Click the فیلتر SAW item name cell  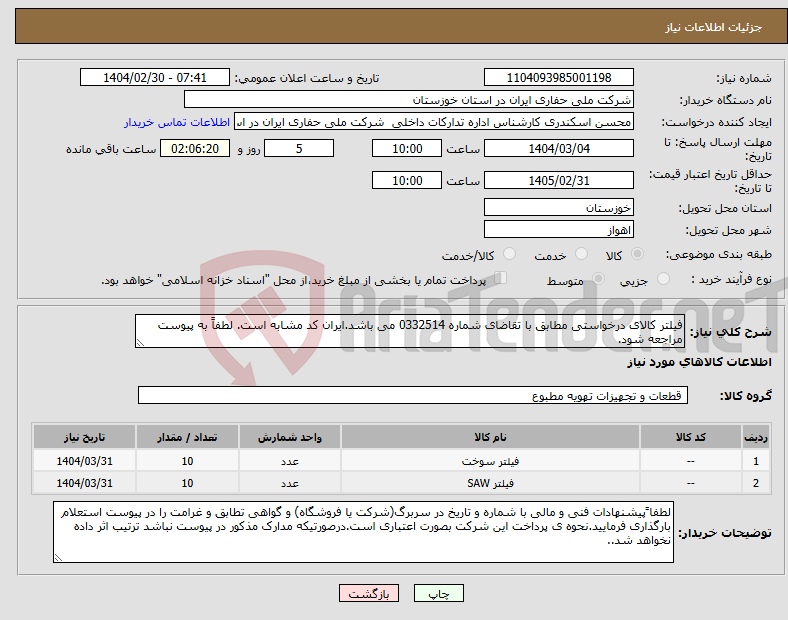pos(490,483)
